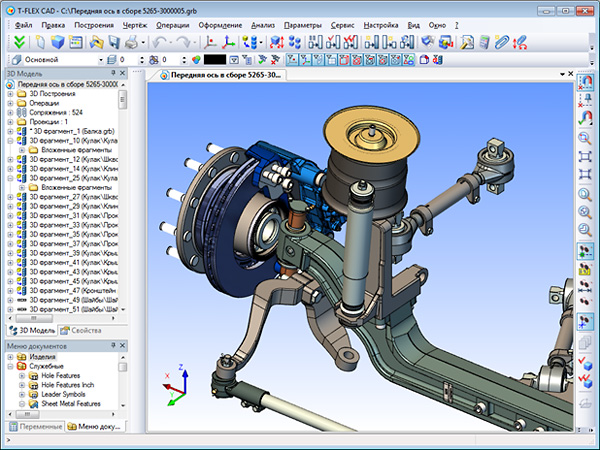600x450 pixels.
Task: Click the layer number field showing 0
Action: click(x=128, y=60)
